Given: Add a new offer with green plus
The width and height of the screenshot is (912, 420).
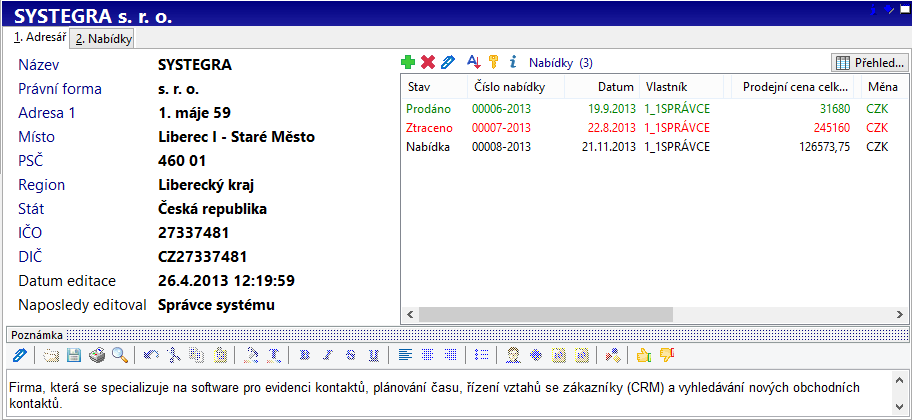Looking at the screenshot, I should [408, 62].
